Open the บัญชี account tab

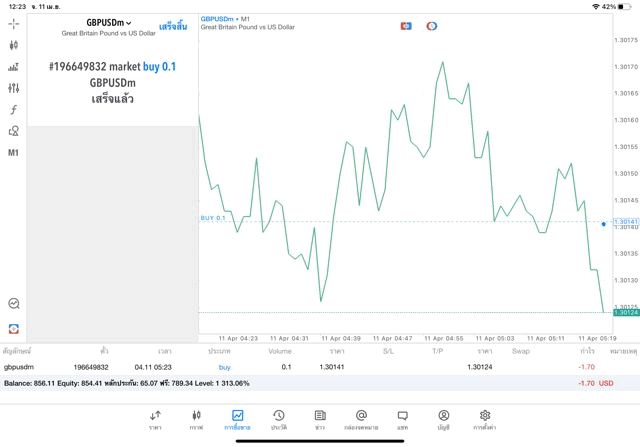pos(444,420)
